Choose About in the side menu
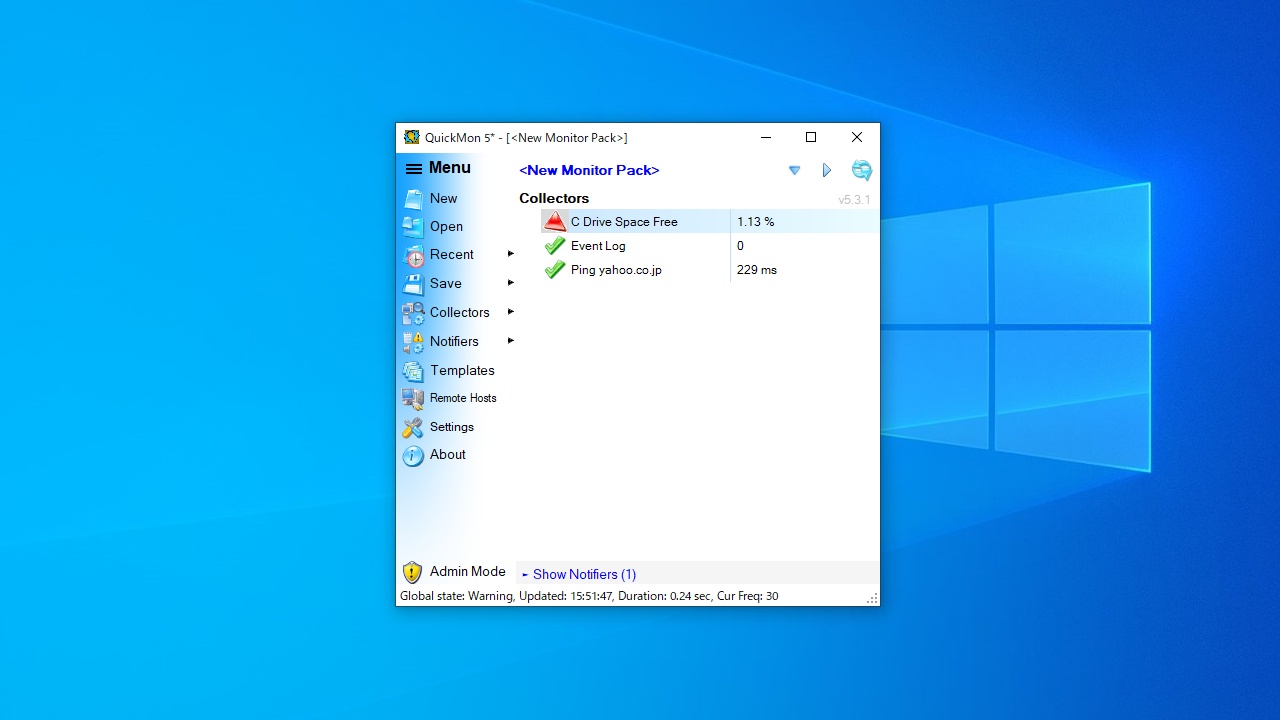Screen dimensions: 1280x720 [448, 455]
